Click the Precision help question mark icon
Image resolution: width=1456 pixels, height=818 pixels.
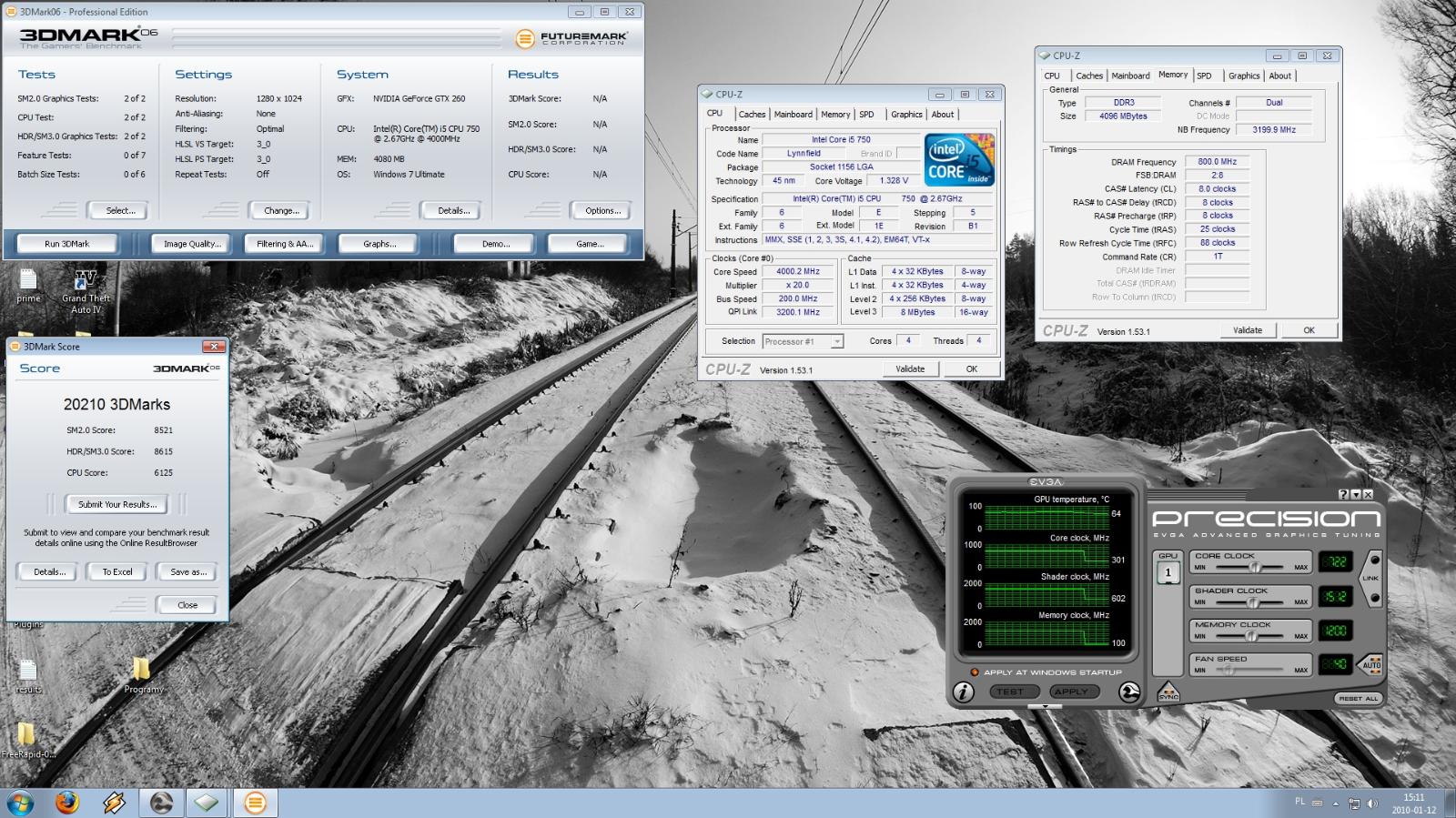pos(1343,494)
